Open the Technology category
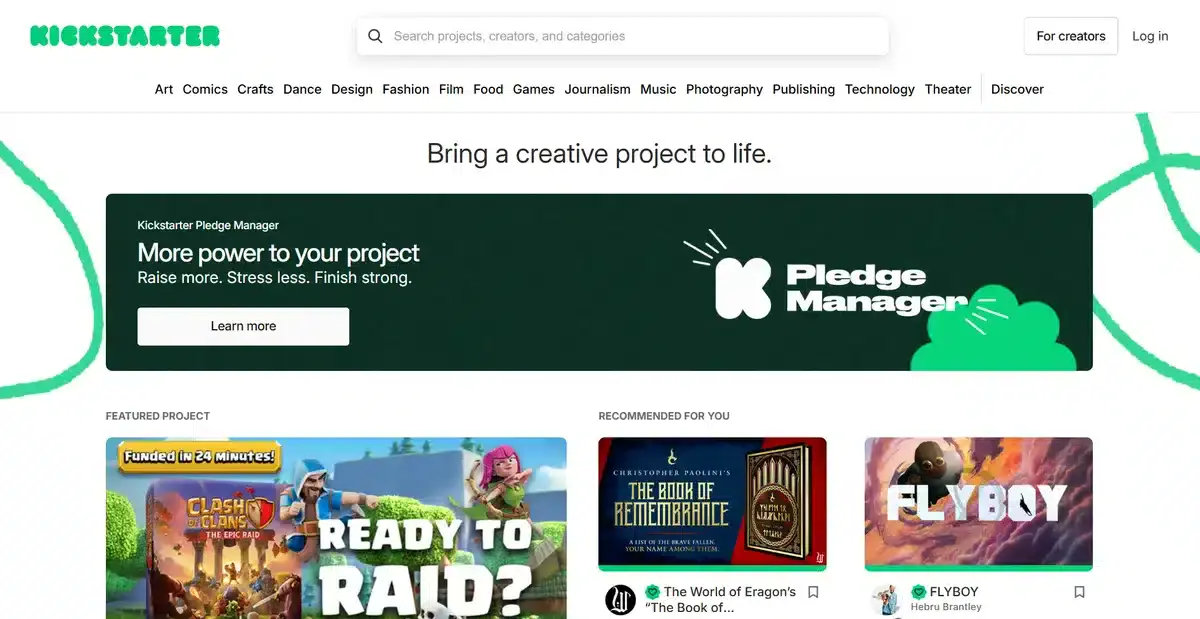This screenshot has height=619, width=1200. pyautogui.click(x=879, y=89)
